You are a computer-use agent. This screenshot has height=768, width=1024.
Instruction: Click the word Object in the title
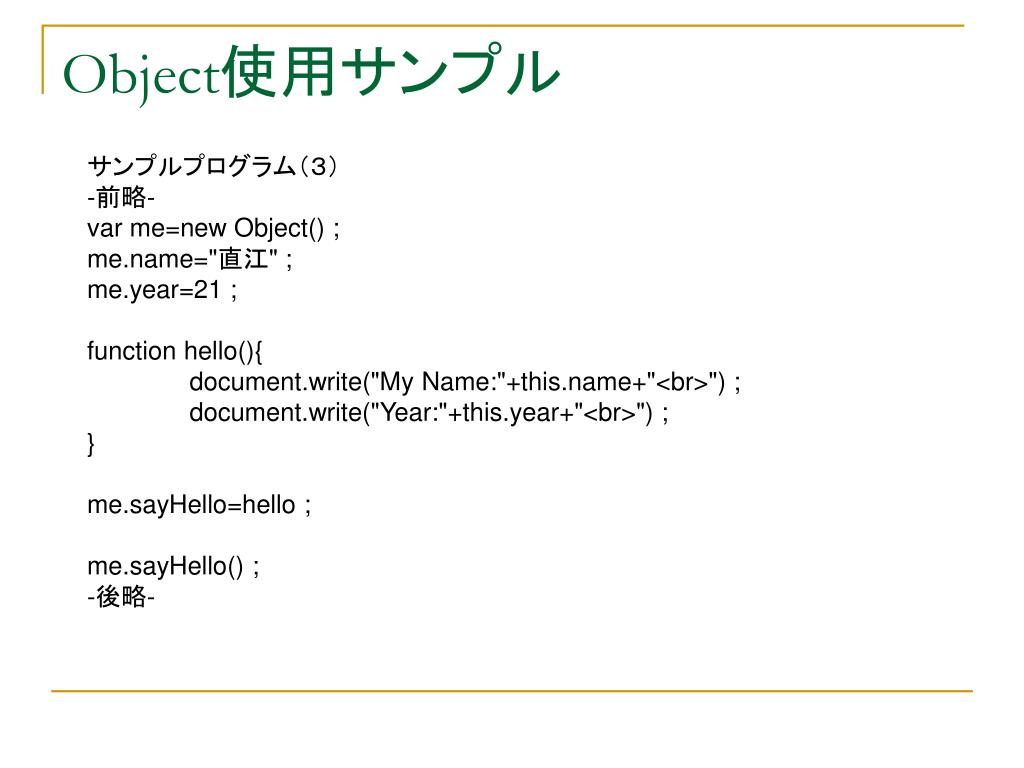pos(140,78)
